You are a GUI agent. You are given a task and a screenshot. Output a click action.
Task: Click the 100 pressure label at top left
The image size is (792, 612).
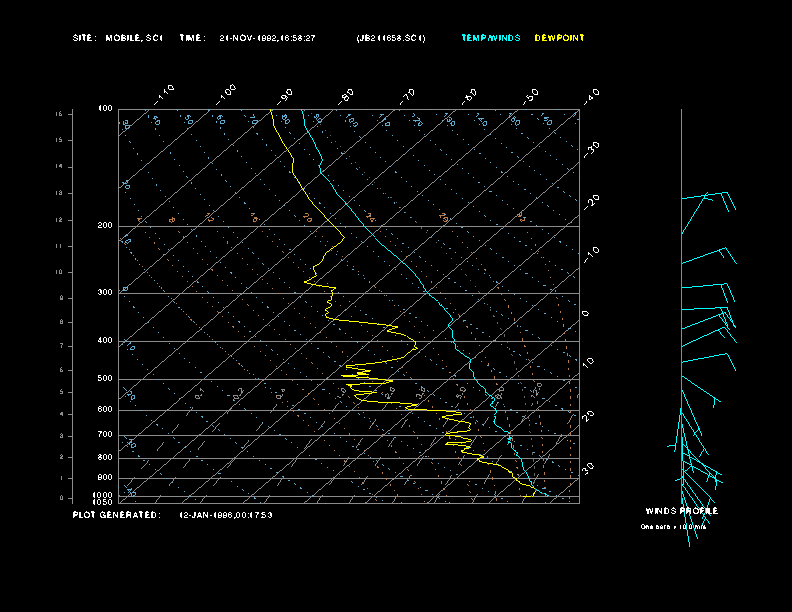(105, 108)
